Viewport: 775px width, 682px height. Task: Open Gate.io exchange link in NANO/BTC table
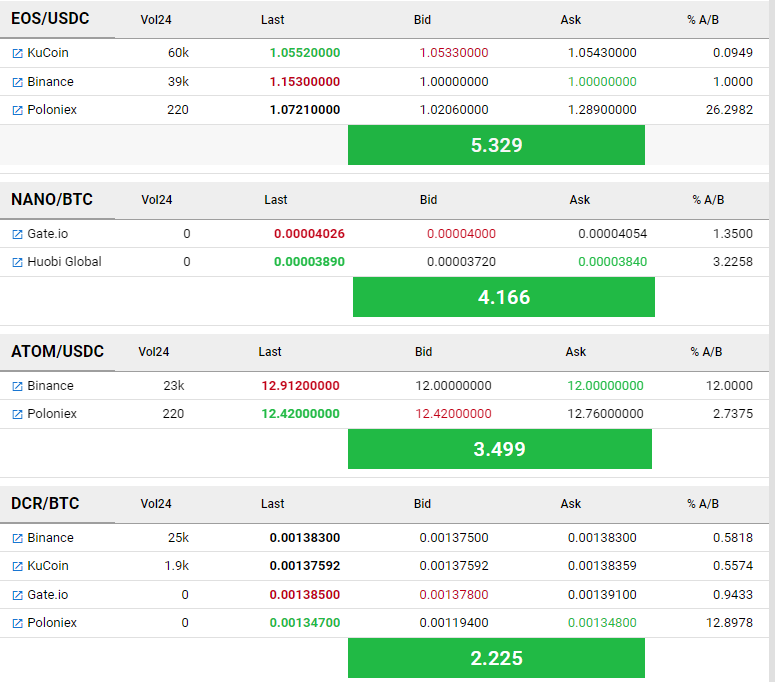[x=47, y=233]
